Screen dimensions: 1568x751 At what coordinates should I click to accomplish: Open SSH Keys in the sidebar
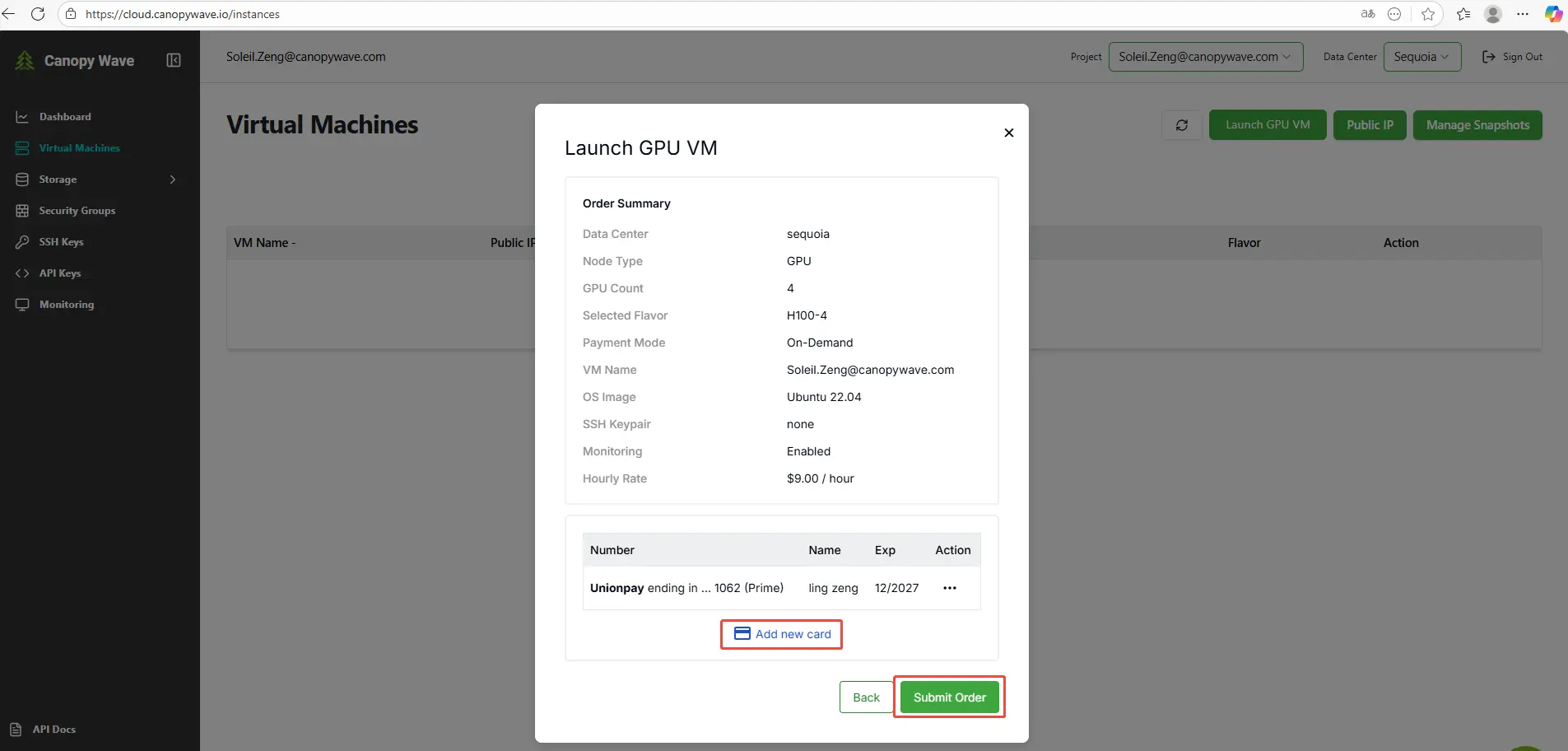(x=61, y=242)
